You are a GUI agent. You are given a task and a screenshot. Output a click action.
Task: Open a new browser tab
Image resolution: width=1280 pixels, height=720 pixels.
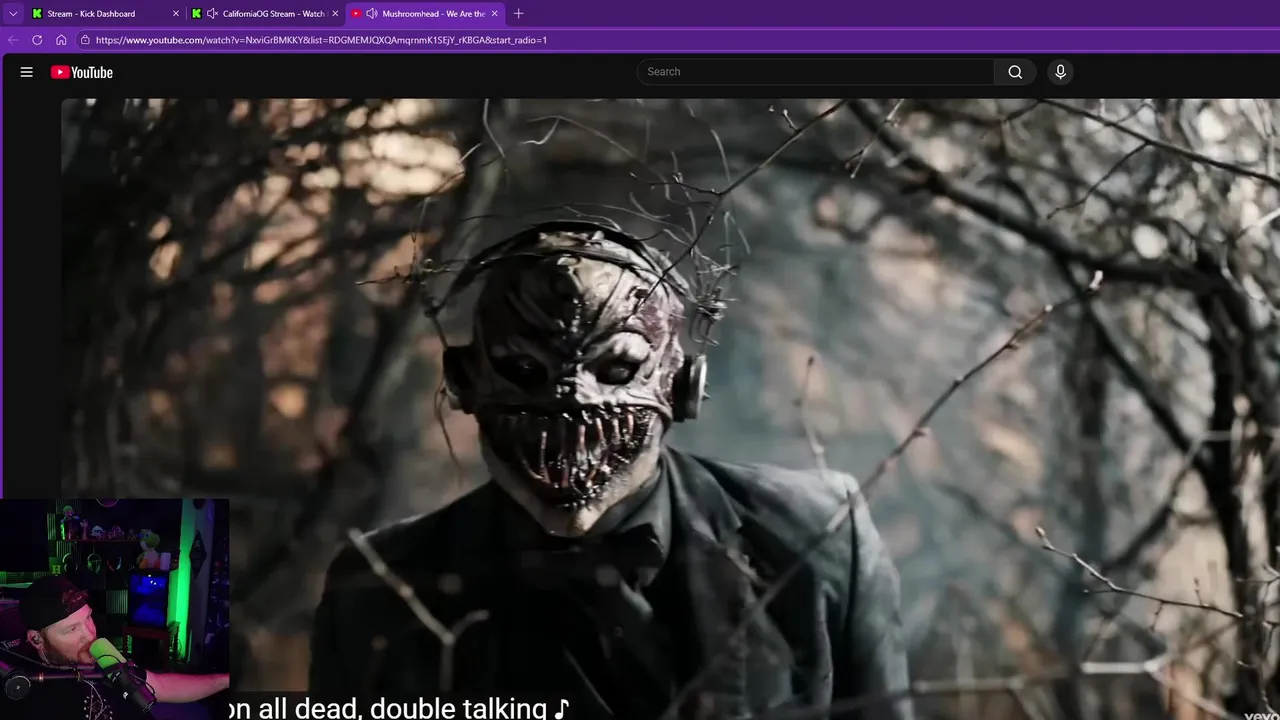(x=518, y=14)
